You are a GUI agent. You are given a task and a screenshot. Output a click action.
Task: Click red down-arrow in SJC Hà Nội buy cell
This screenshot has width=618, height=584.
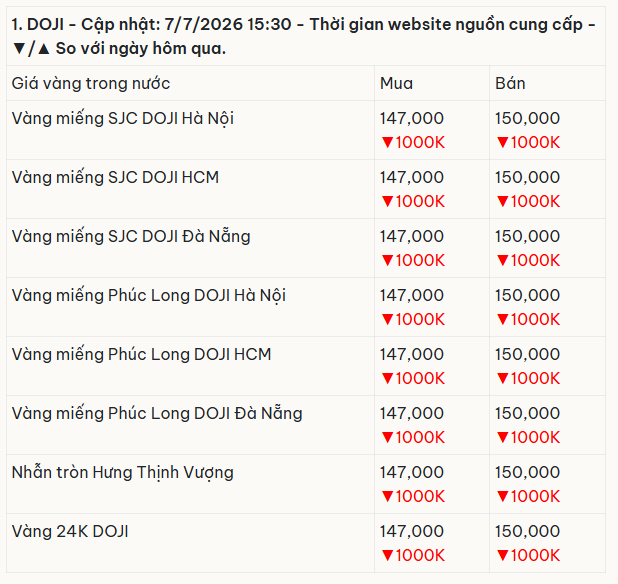387,142
